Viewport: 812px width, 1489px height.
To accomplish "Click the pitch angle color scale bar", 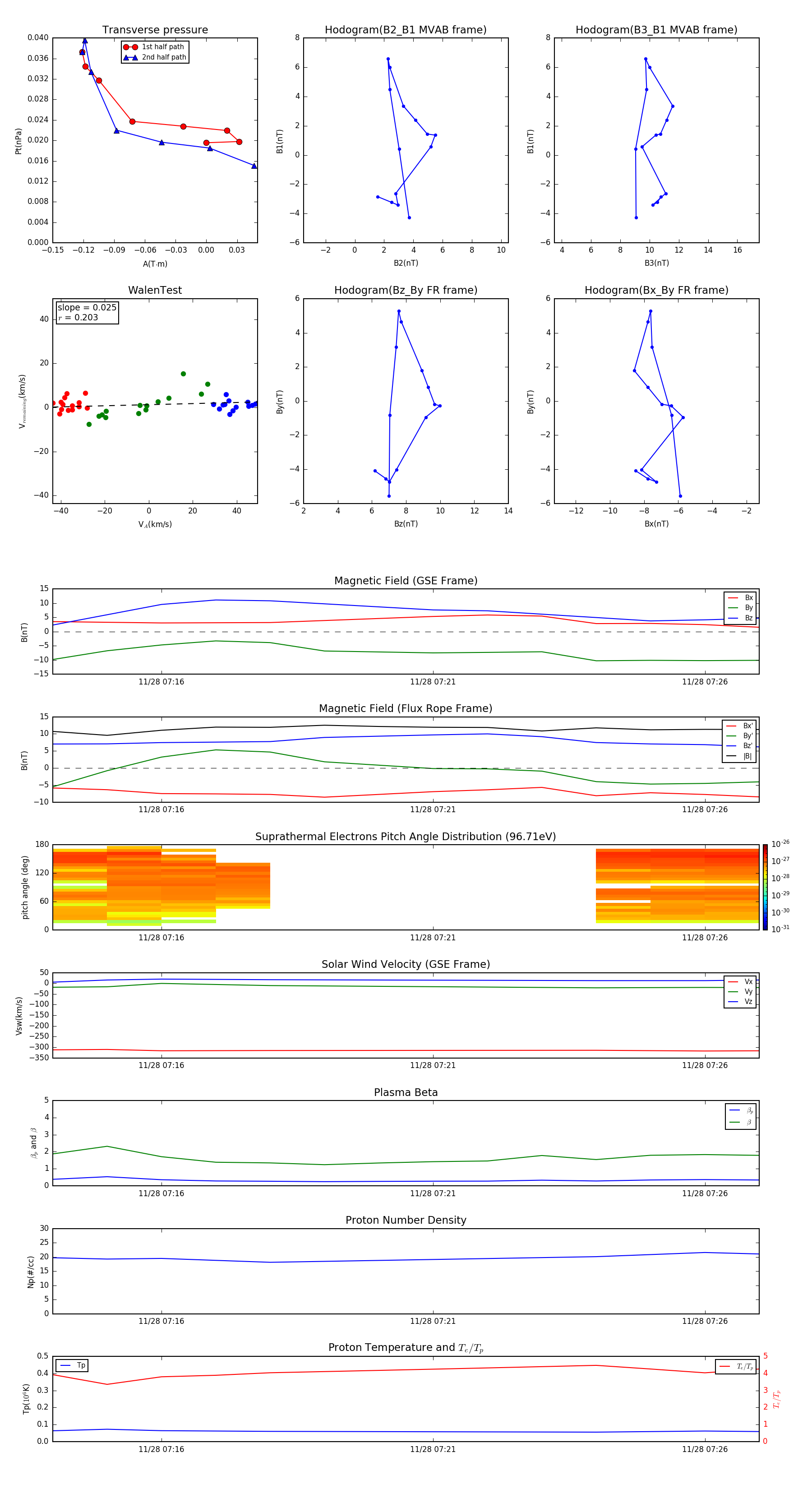I will 765,887.
